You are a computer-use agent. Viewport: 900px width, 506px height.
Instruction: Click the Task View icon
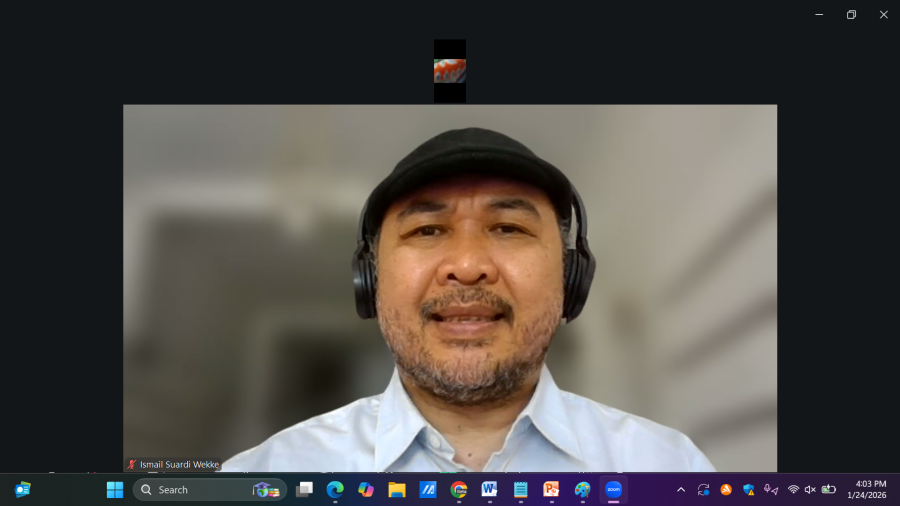click(x=304, y=489)
